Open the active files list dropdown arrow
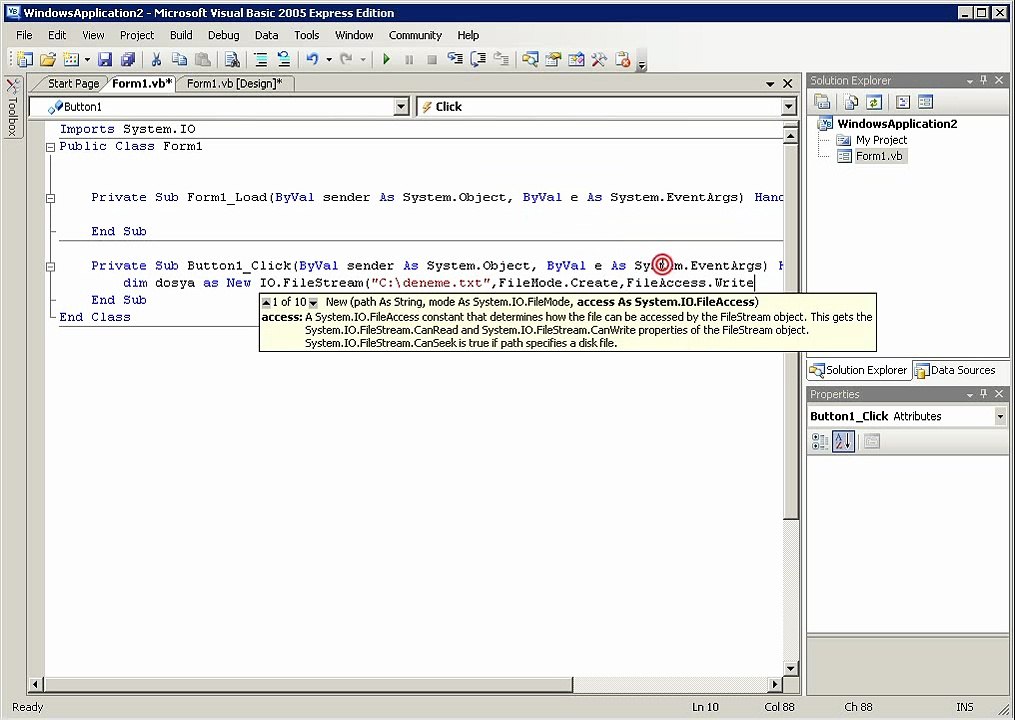The width and height of the screenshot is (1015, 720). pyautogui.click(x=770, y=84)
